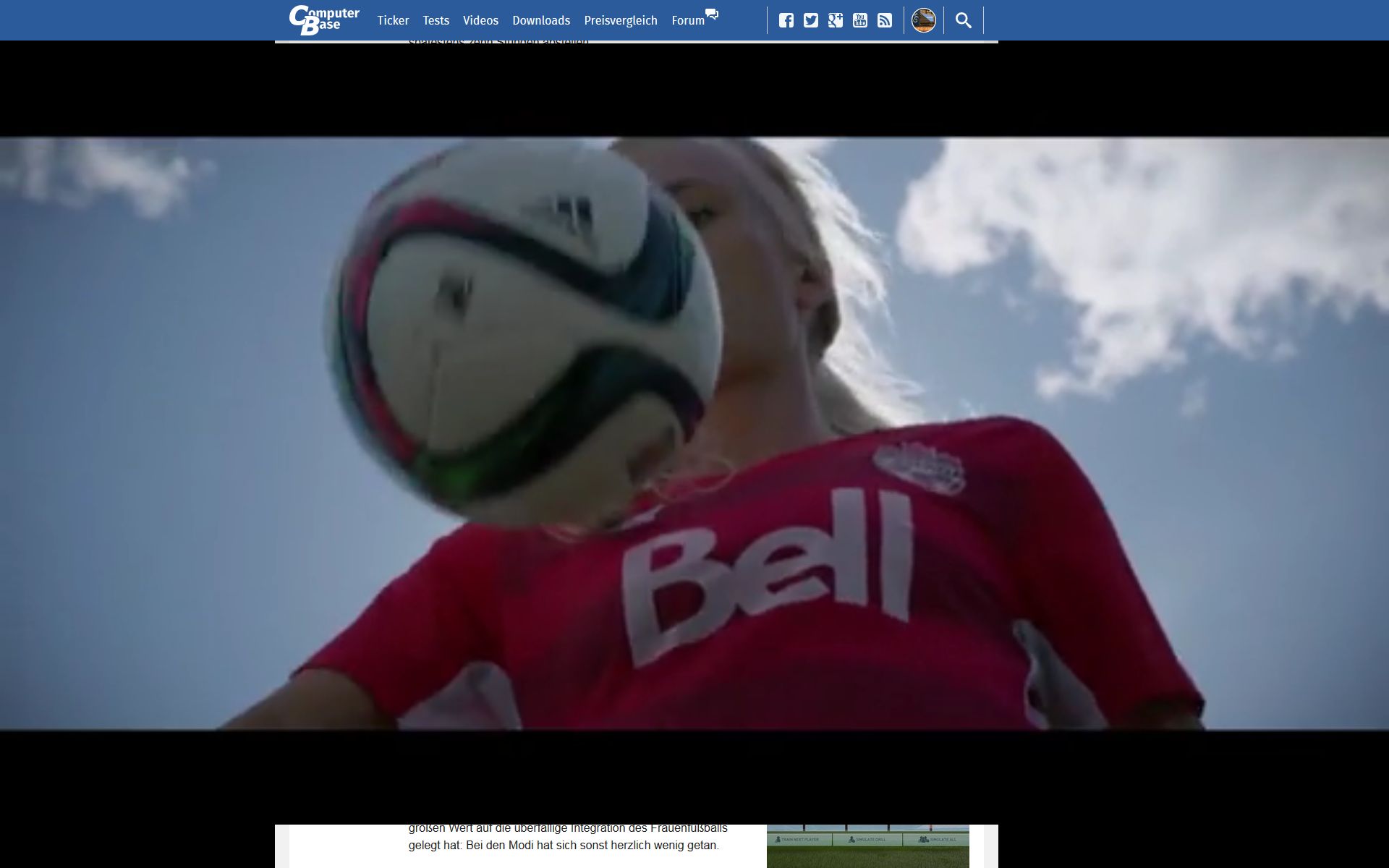Open the Google Plus icon

(x=836, y=20)
